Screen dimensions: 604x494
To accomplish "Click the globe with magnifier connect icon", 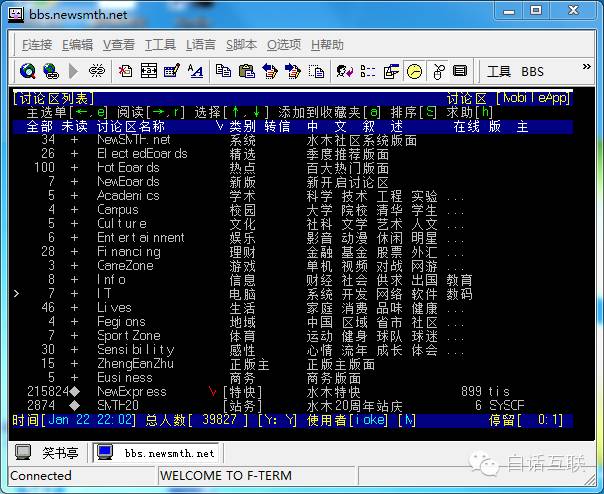I will point(28,71).
